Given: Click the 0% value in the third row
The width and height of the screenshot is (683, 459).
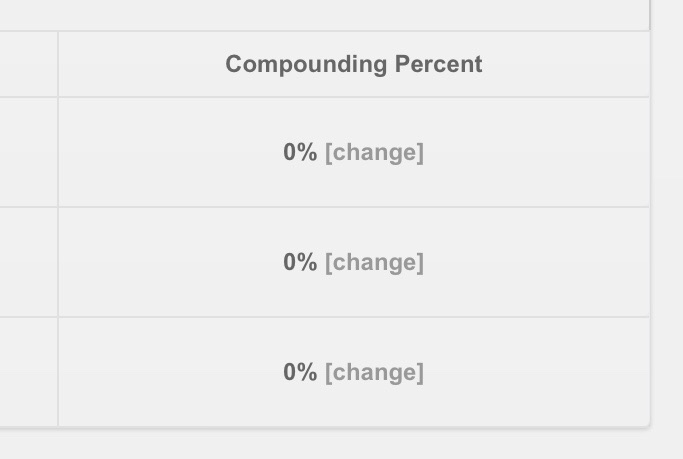Looking at the screenshot, I should click(x=299, y=372).
